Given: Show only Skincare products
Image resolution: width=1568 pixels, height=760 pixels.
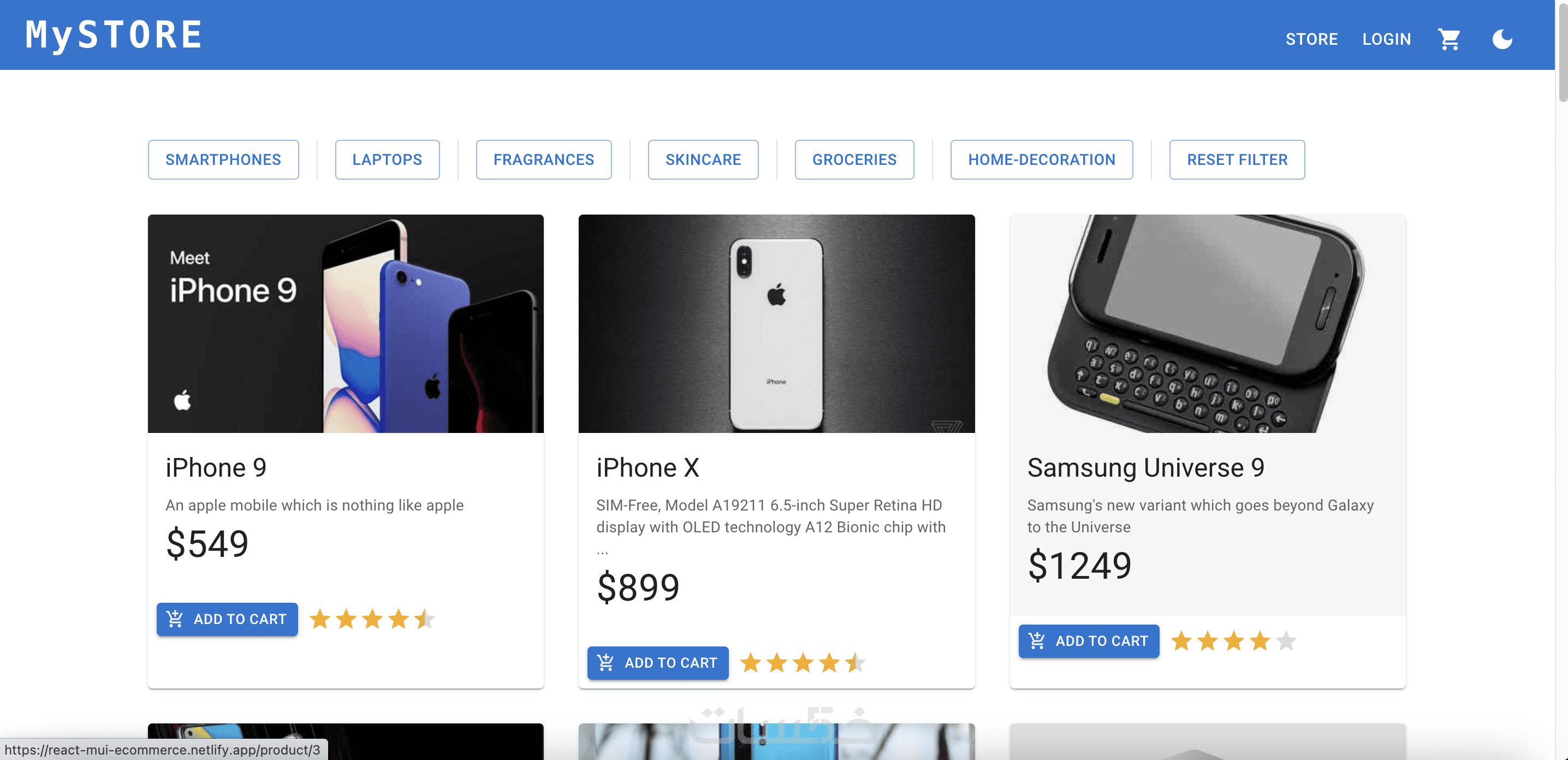Looking at the screenshot, I should click(x=703, y=159).
